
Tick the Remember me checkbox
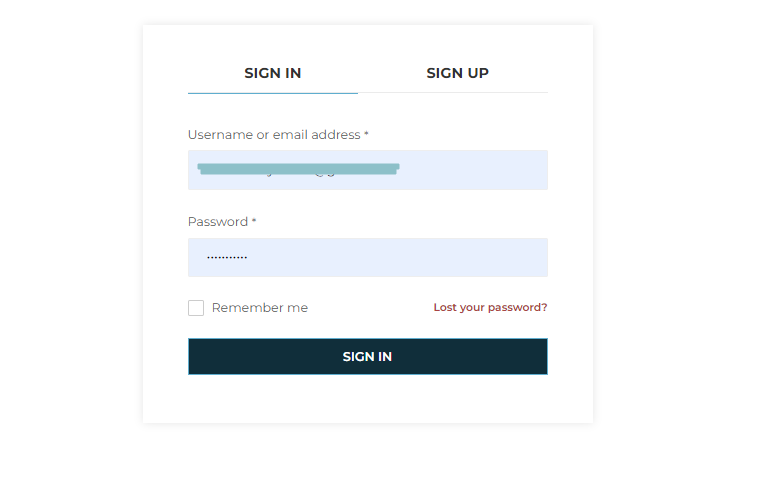tap(196, 308)
